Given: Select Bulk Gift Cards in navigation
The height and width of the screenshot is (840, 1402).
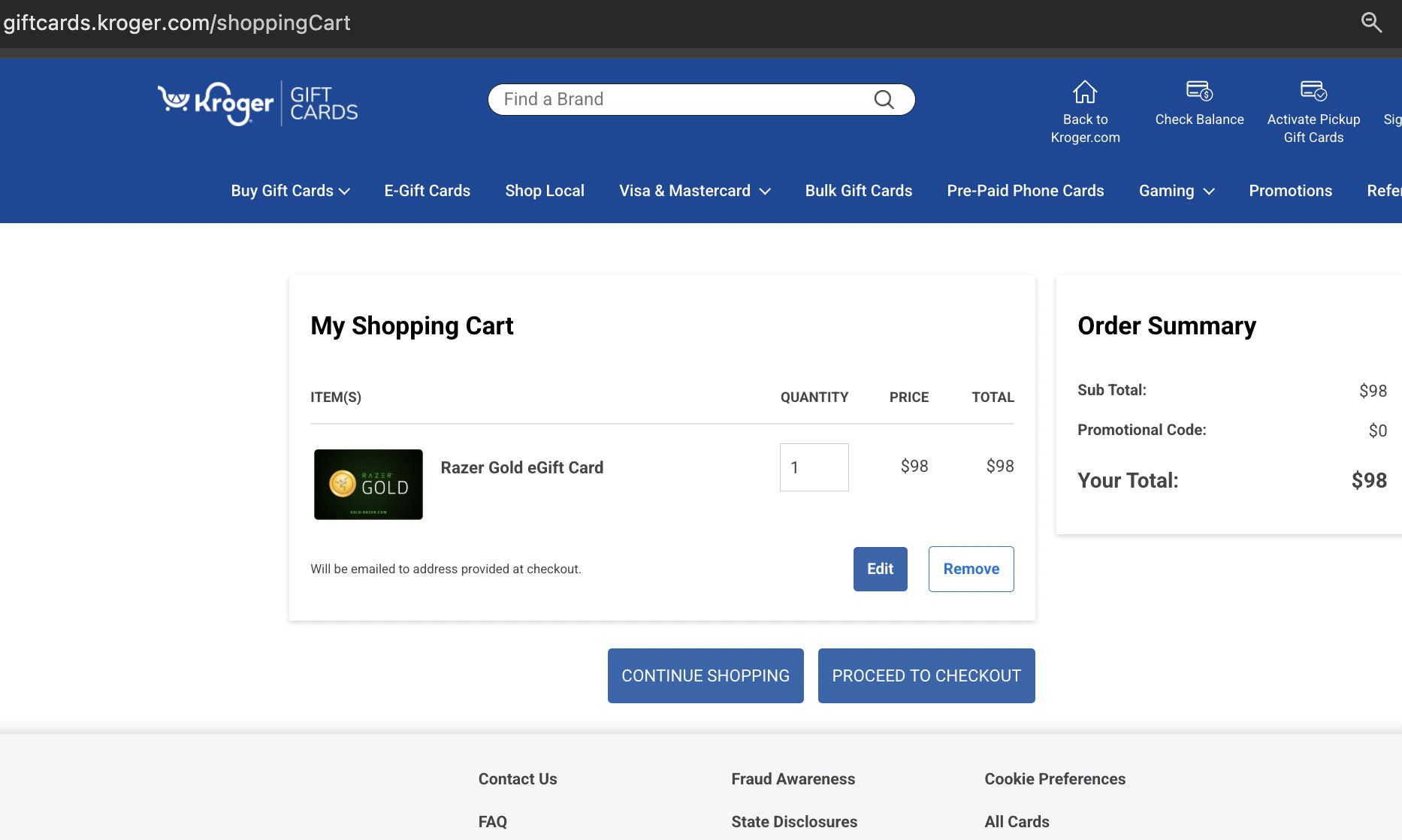Looking at the screenshot, I should (858, 191).
